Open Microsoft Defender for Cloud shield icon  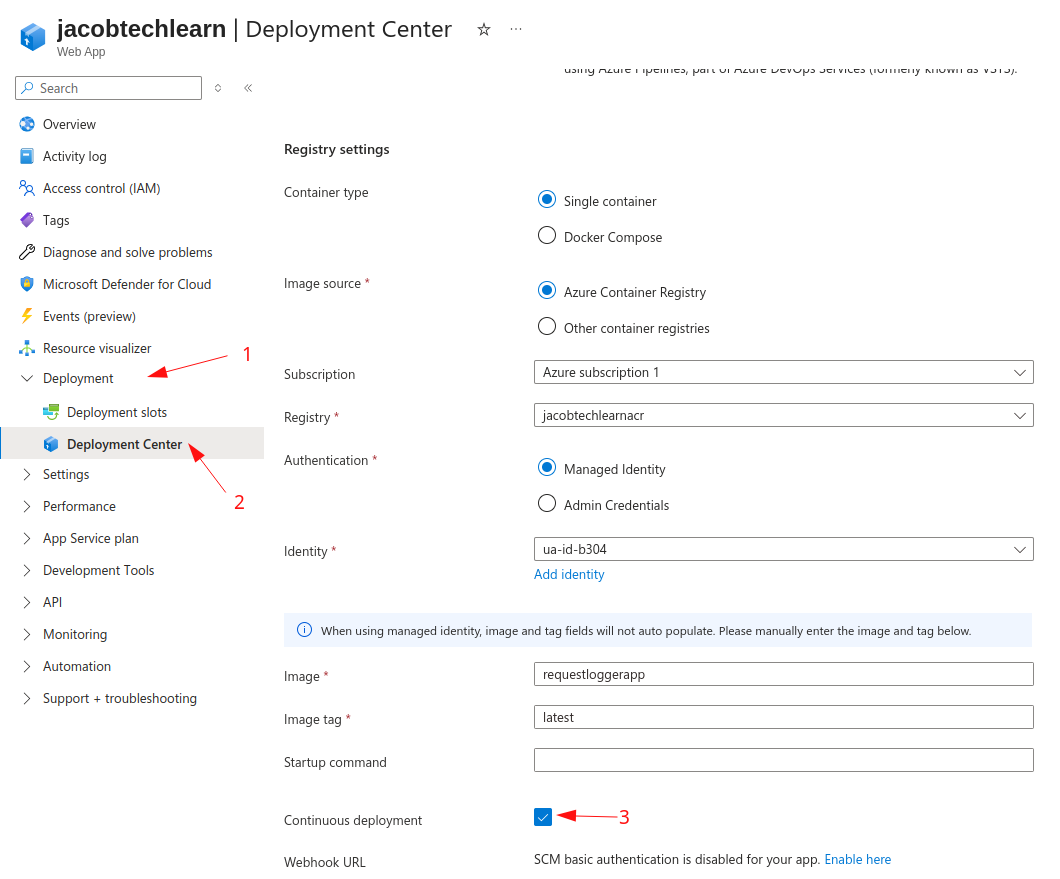click(27, 284)
